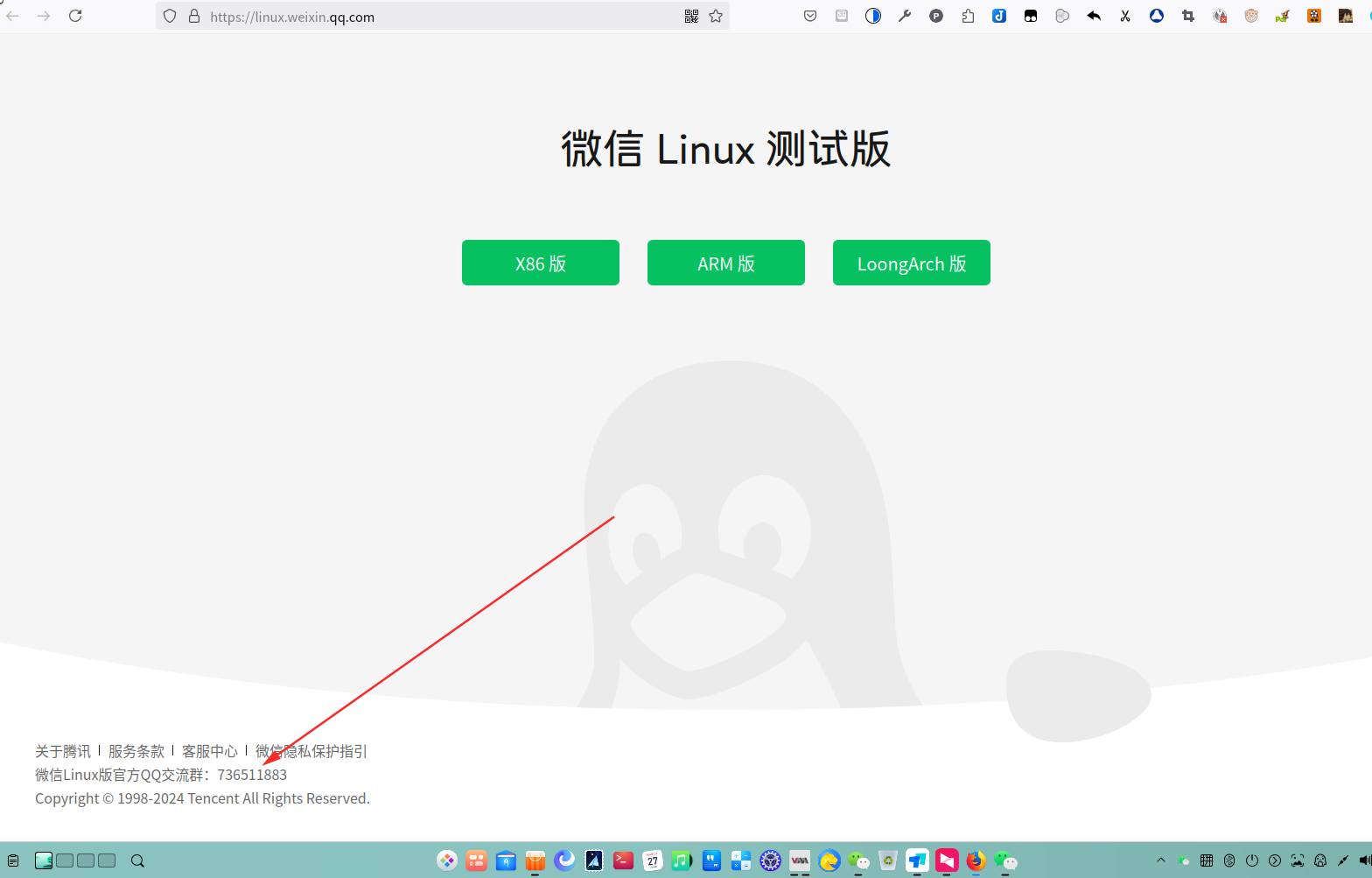
Task: Switch to Firefox in the dock
Action: point(976,860)
